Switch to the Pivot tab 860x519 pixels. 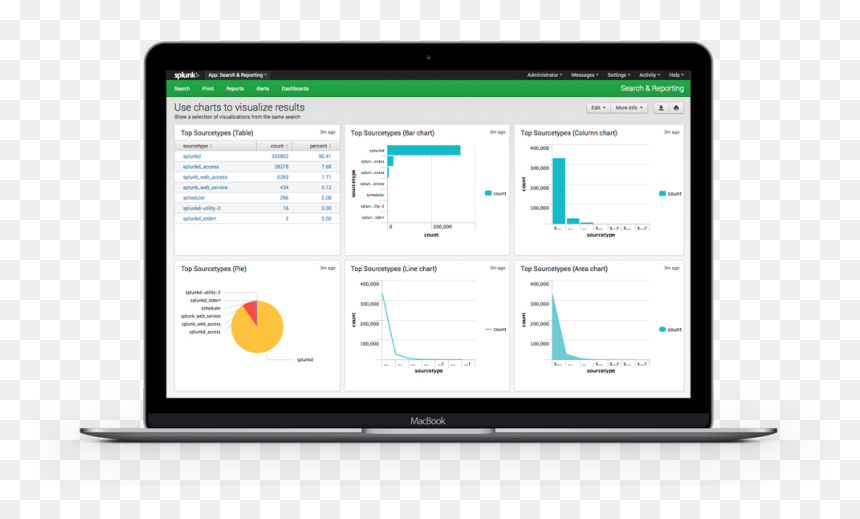coord(208,88)
